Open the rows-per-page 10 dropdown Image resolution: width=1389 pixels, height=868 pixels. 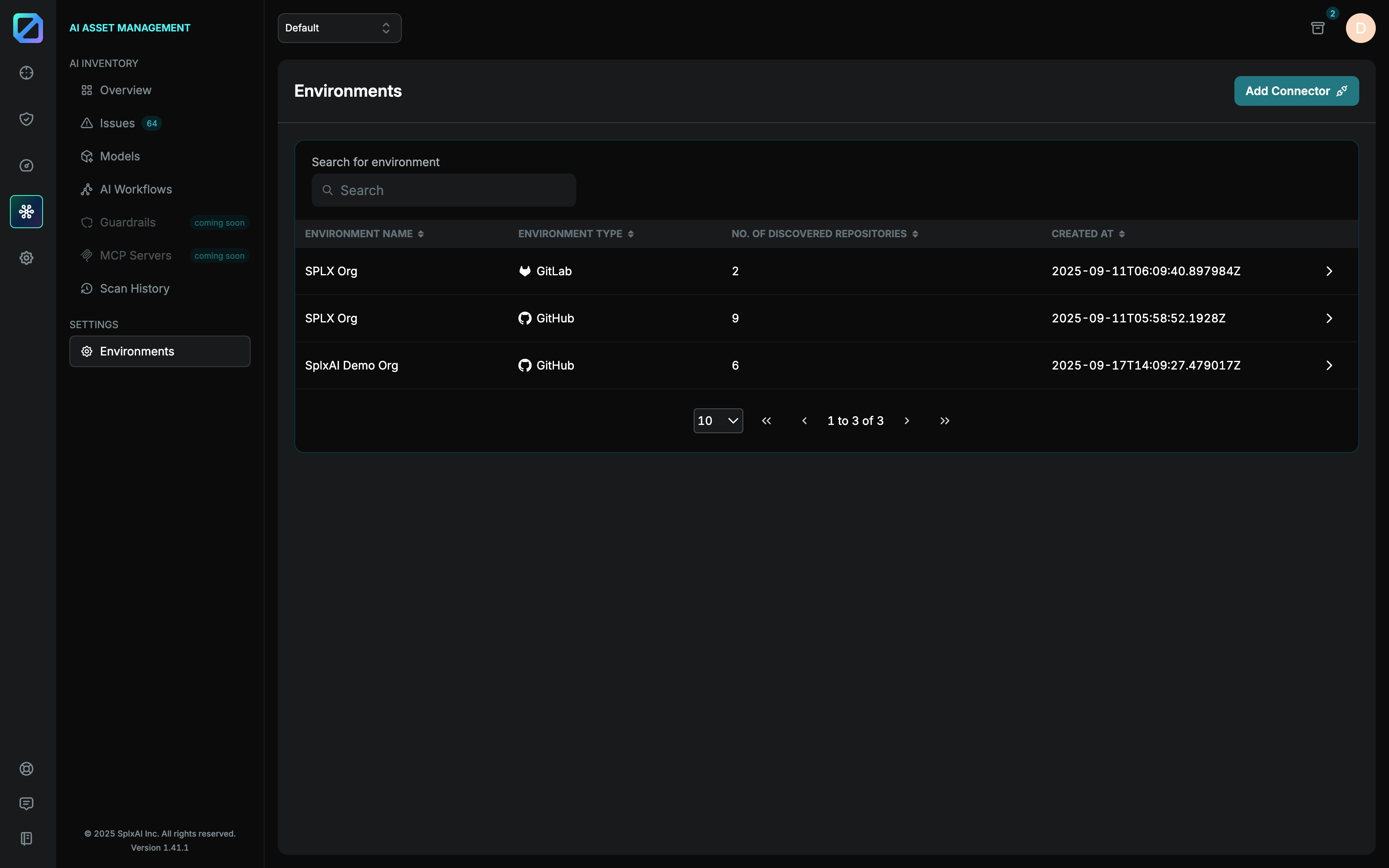(x=718, y=421)
